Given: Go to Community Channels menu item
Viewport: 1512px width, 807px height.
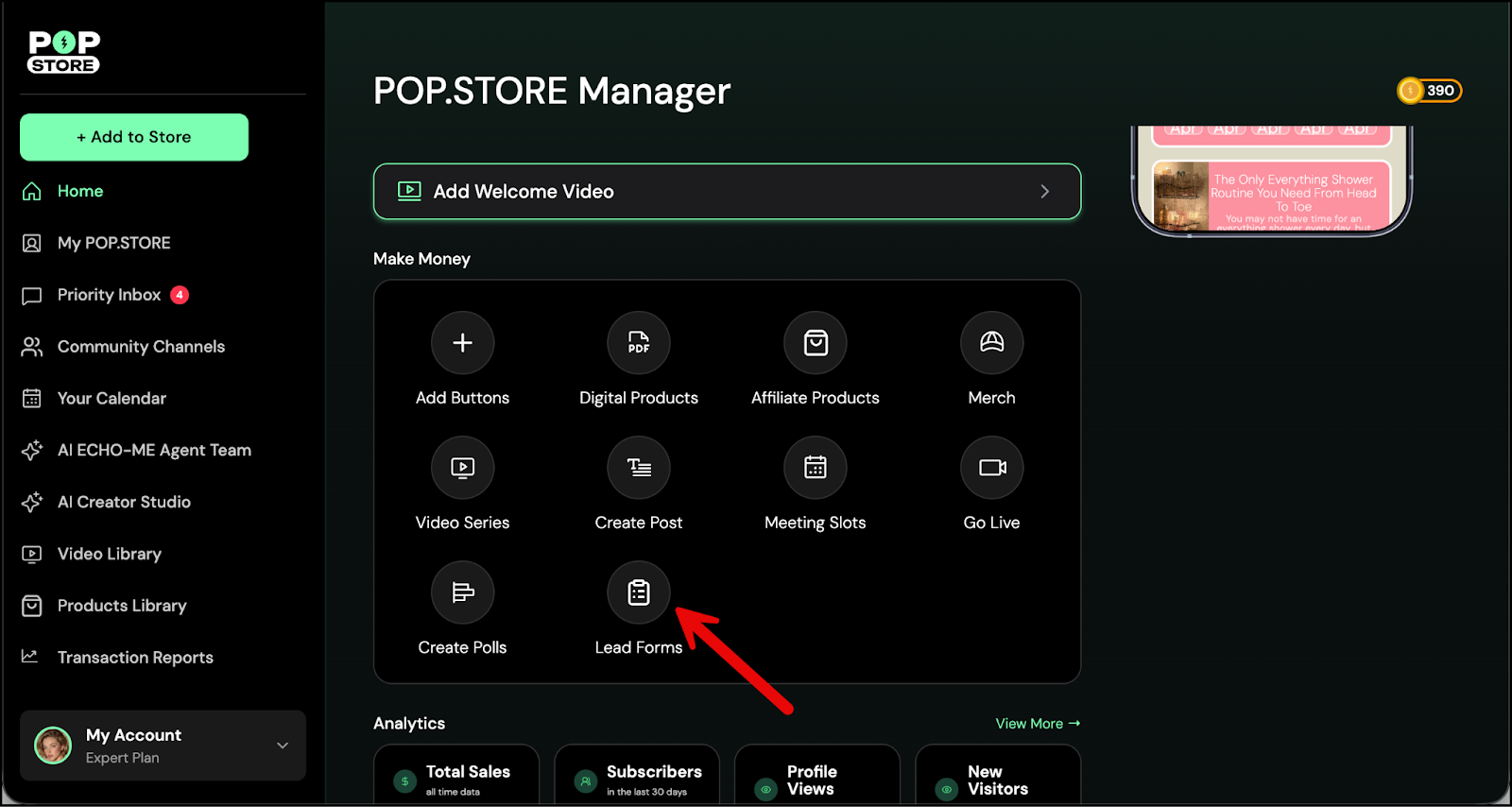Looking at the screenshot, I should pyautogui.click(x=141, y=347).
